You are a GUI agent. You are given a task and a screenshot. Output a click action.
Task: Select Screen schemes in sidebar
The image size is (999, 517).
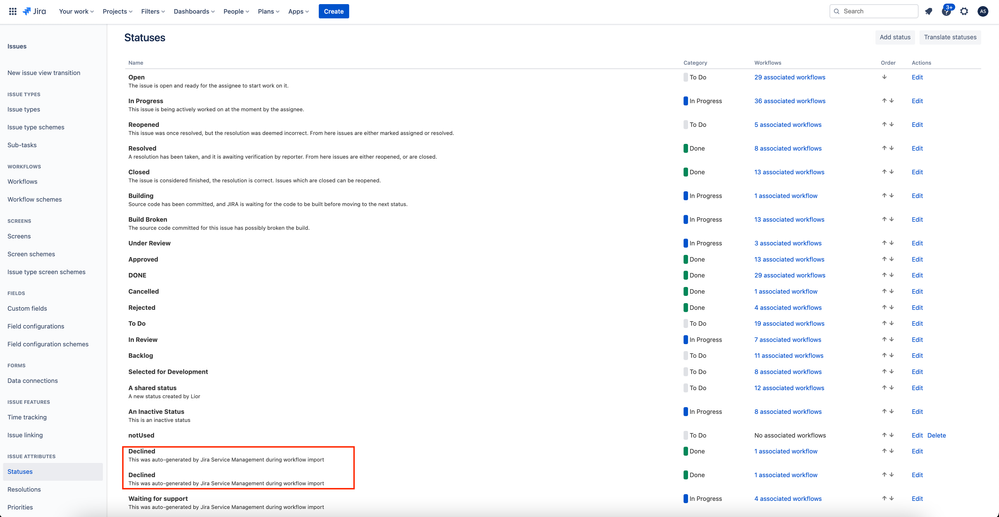point(31,254)
